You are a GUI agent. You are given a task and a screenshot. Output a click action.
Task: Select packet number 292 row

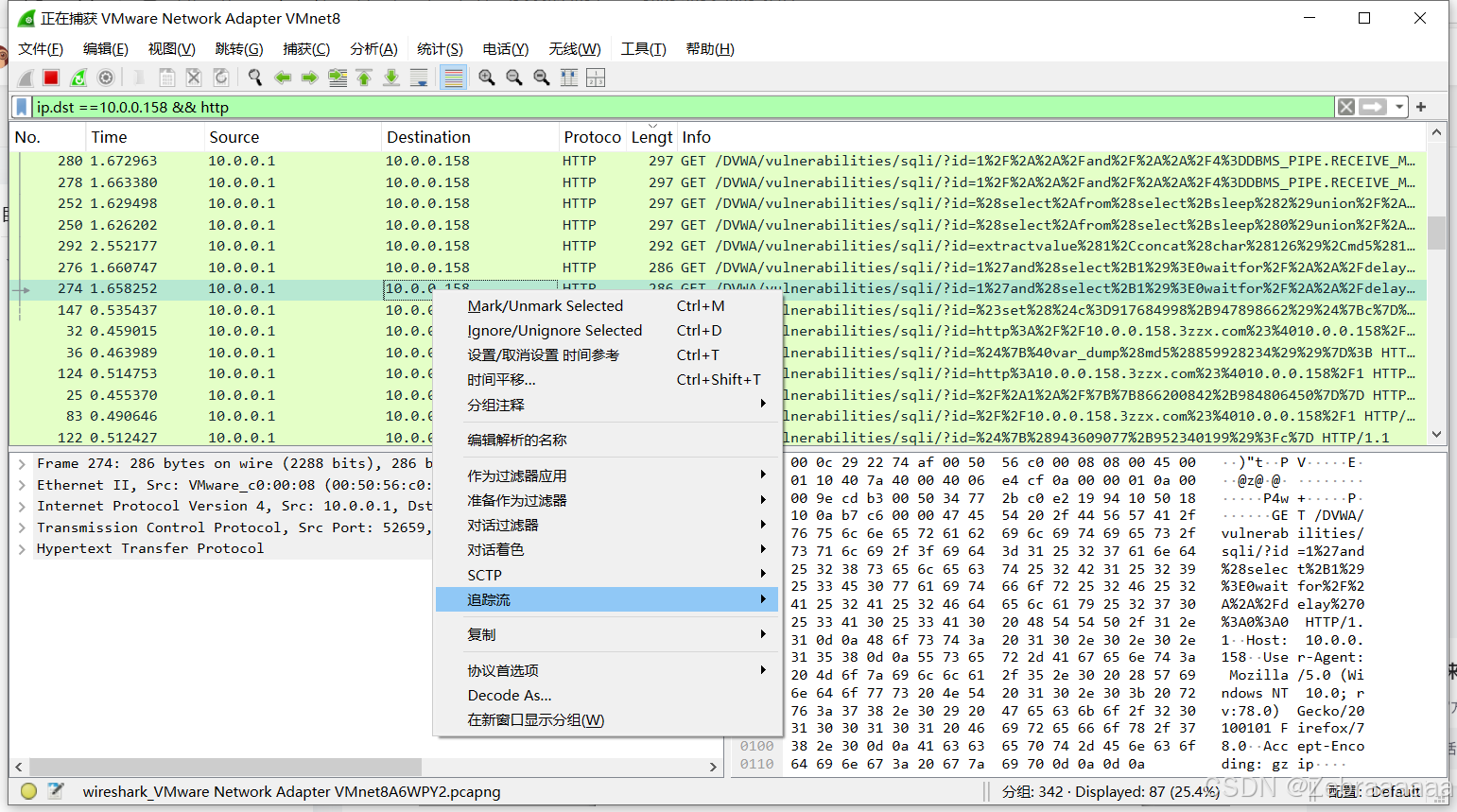[718, 246]
